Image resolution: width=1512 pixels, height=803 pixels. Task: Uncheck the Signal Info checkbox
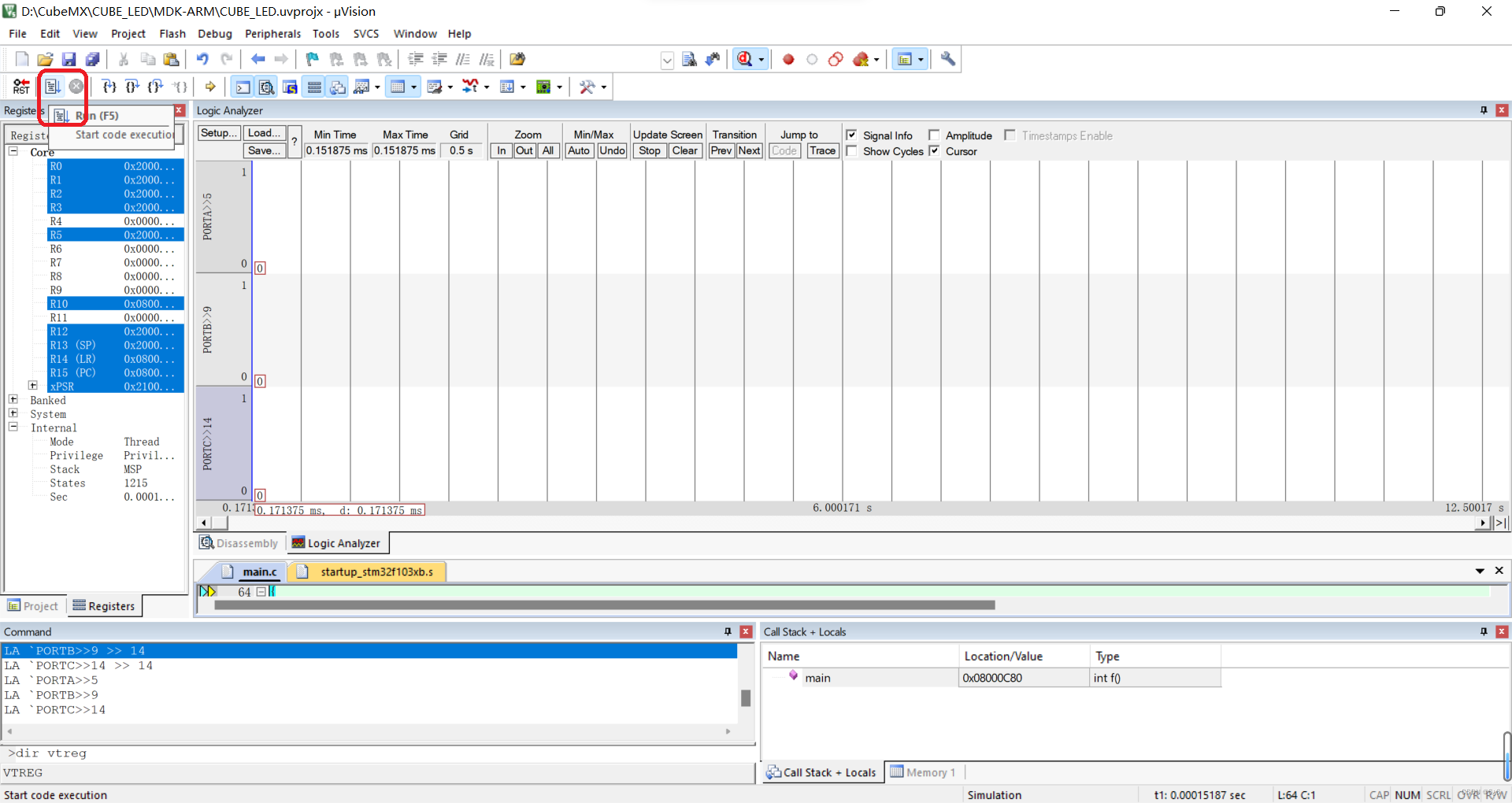(x=851, y=135)
